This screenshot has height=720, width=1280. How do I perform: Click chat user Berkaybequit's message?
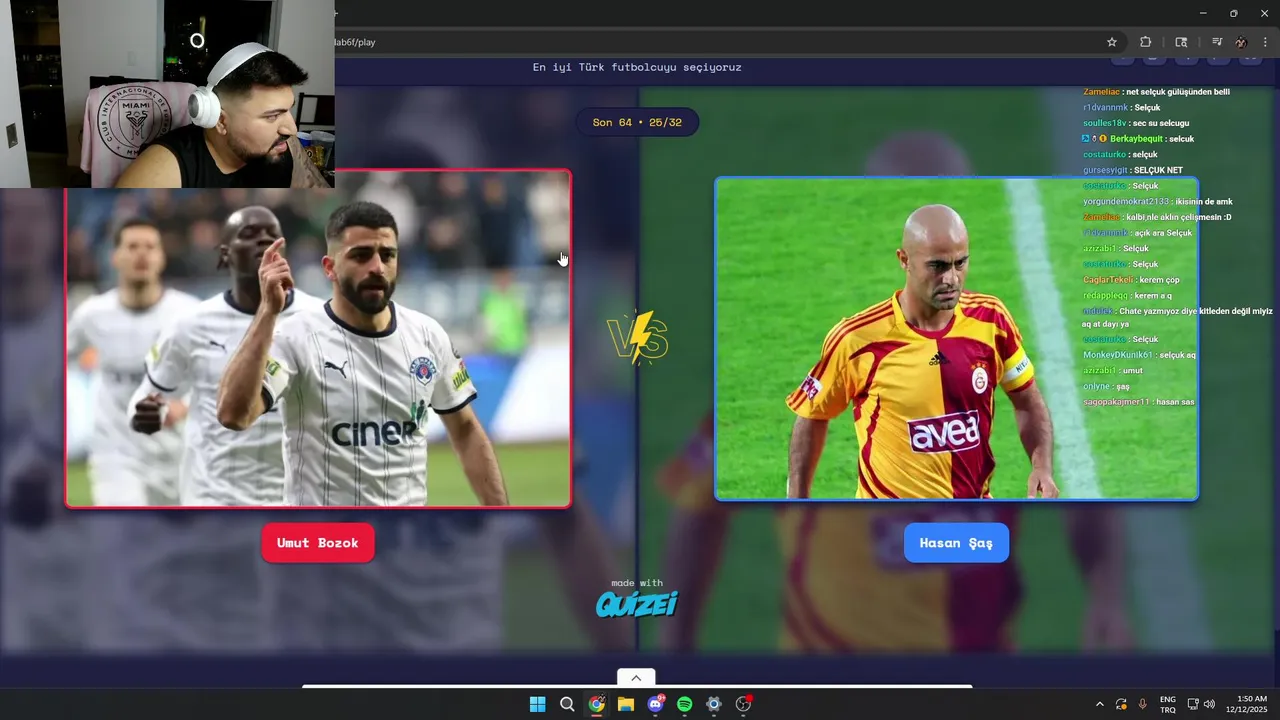1138,139
